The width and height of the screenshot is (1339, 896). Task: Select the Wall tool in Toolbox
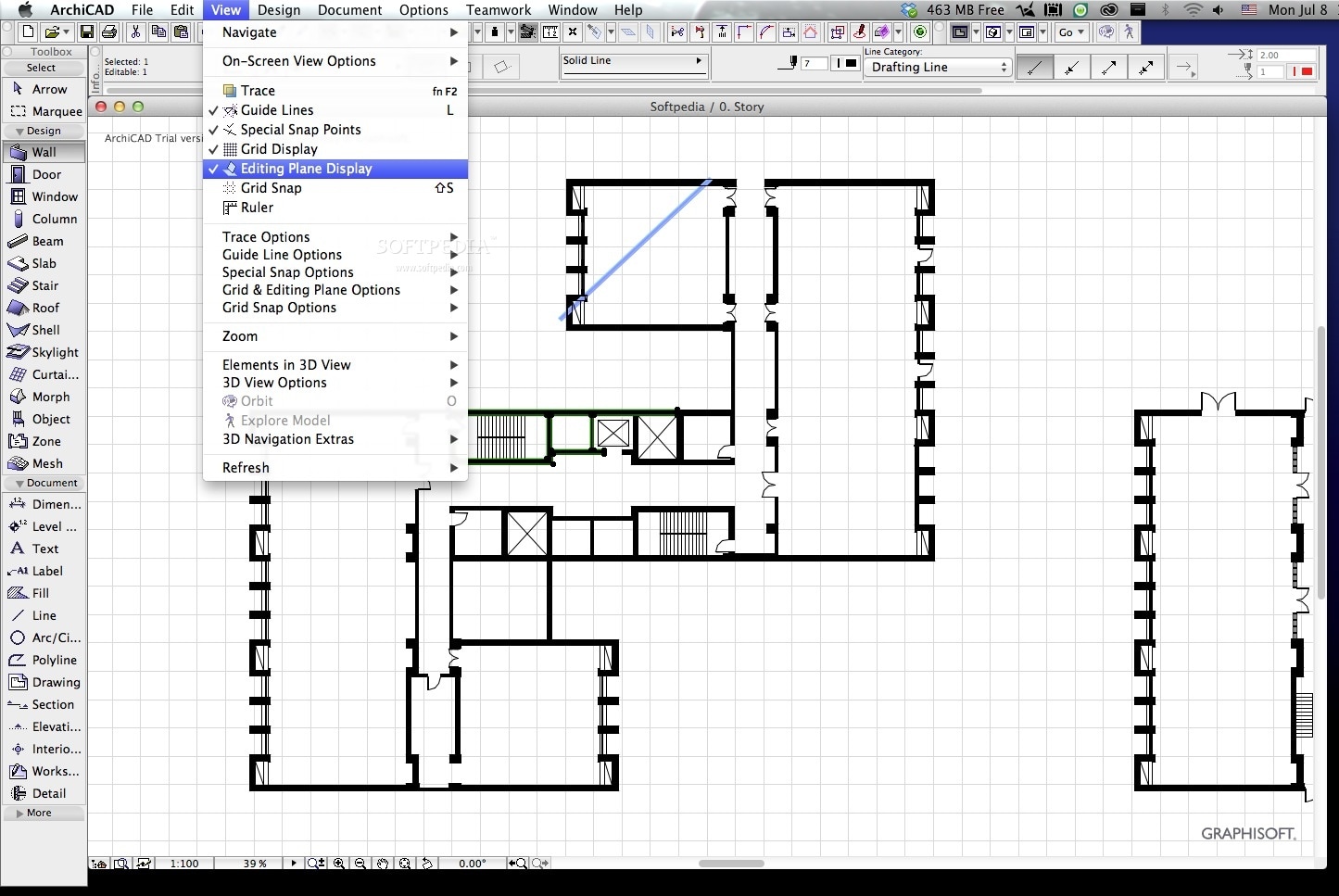[44, 152]
